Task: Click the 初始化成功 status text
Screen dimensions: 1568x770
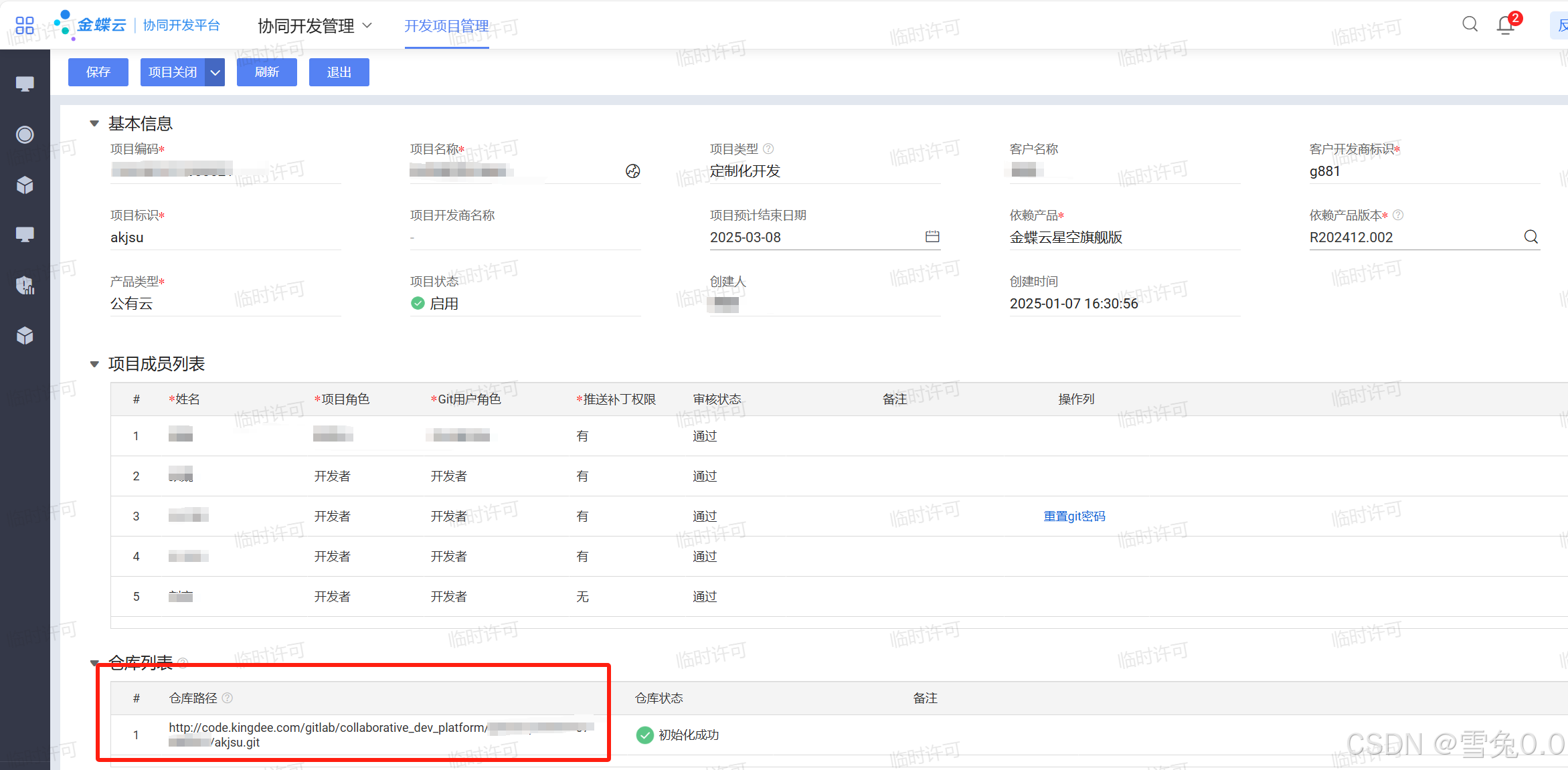Action: 689,735
